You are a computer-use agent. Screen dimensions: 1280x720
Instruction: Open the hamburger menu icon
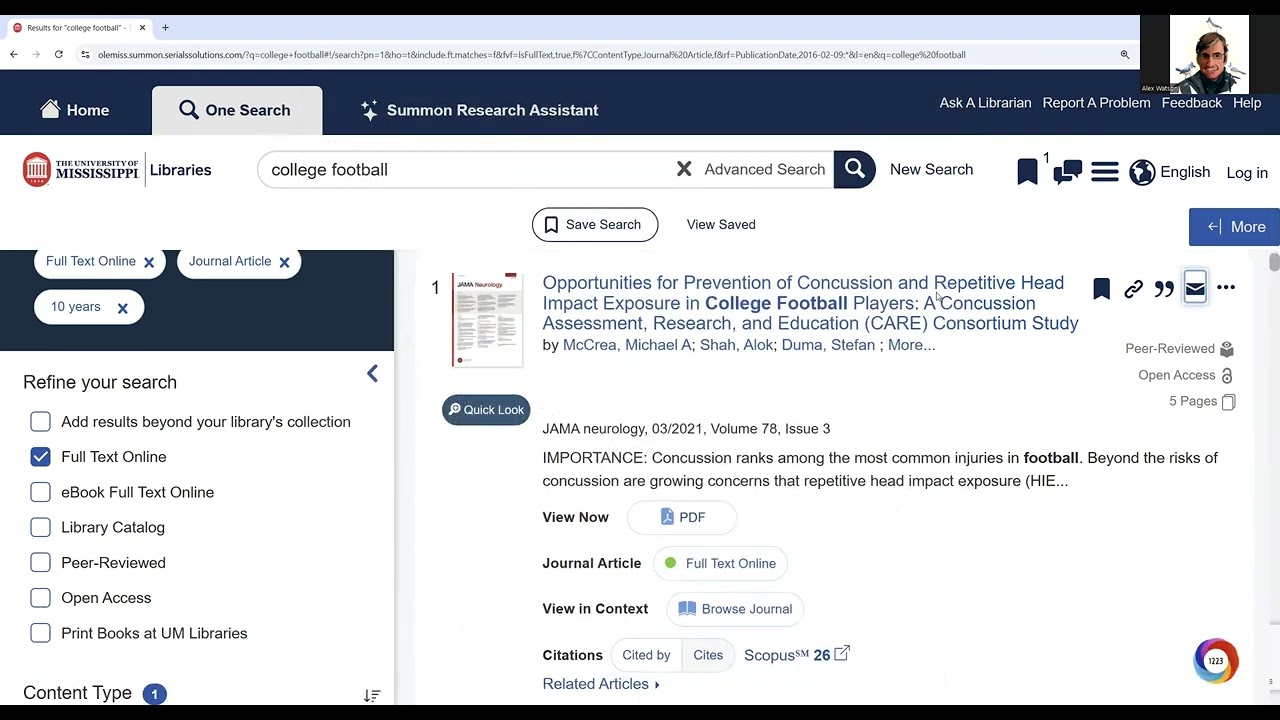click(x=1105, y=172)
